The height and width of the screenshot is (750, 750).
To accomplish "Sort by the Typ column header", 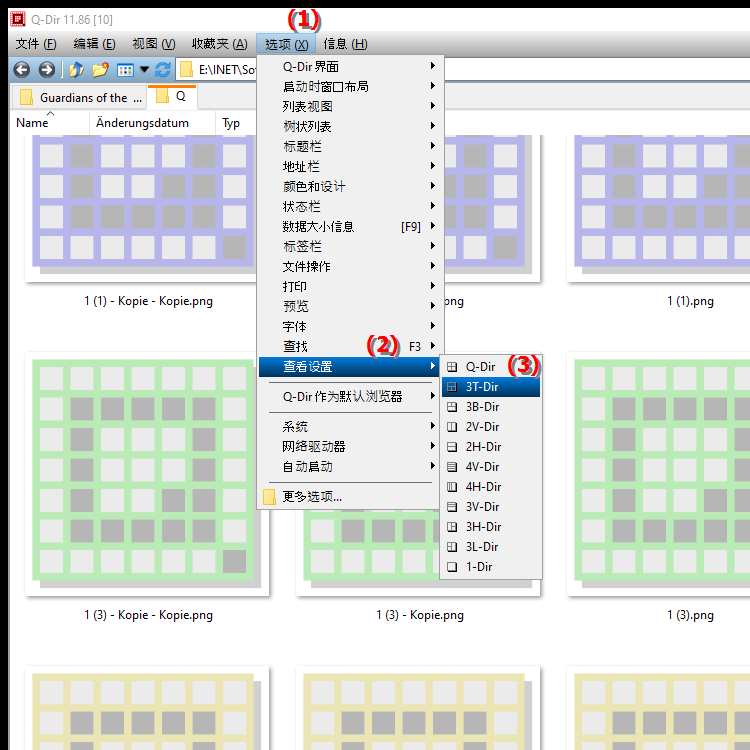I will pos(235,123).
